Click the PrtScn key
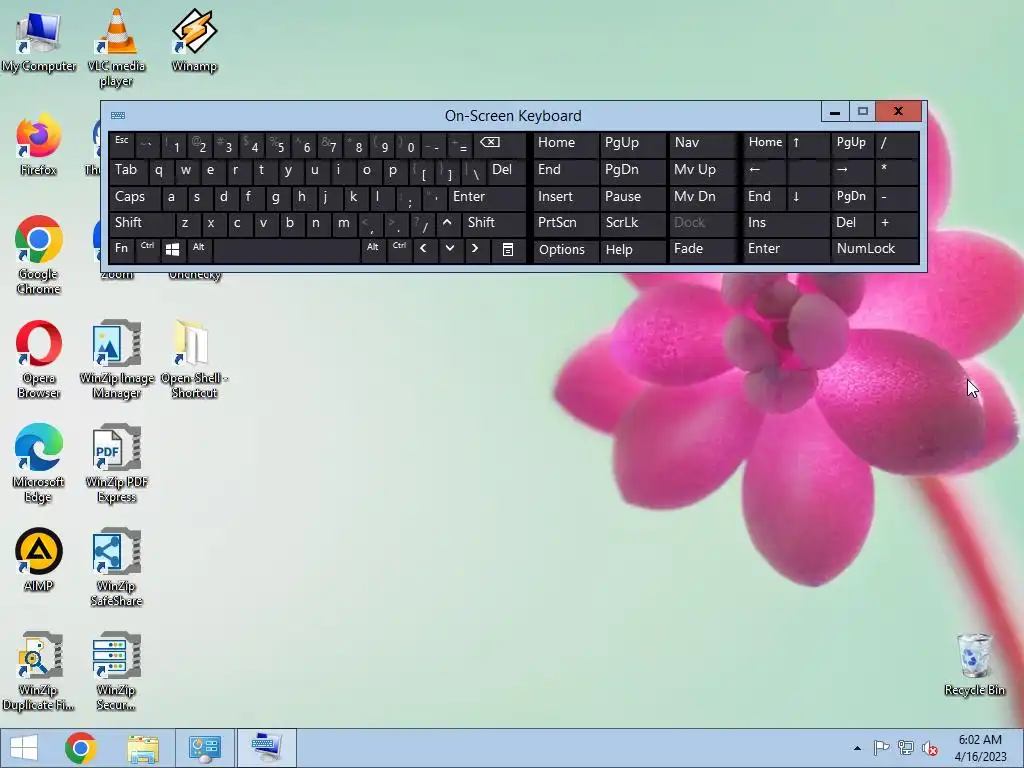Screen dimensions: 1024x768 pos(565,223)
